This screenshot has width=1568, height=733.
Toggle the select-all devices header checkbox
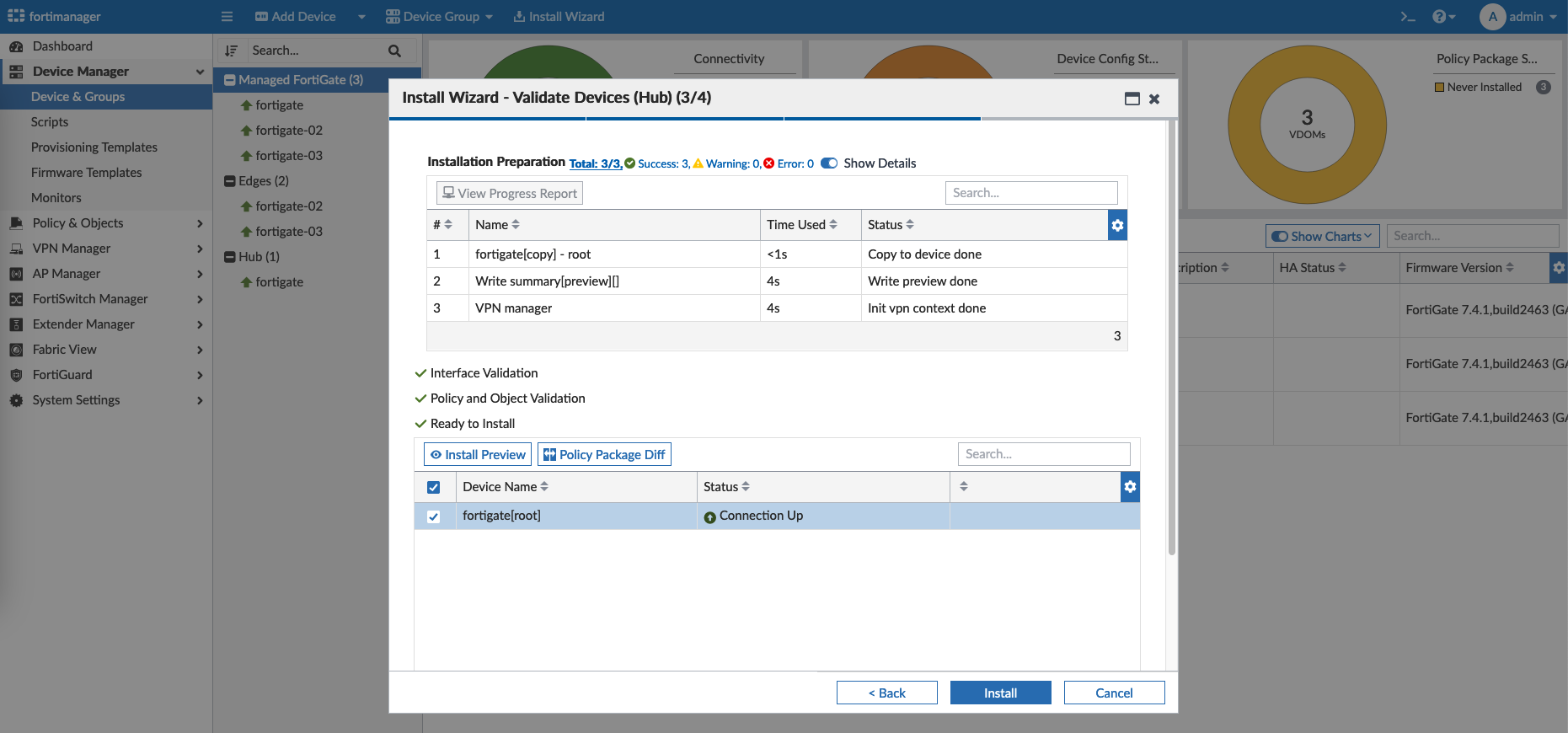click(x=434, y=487)
